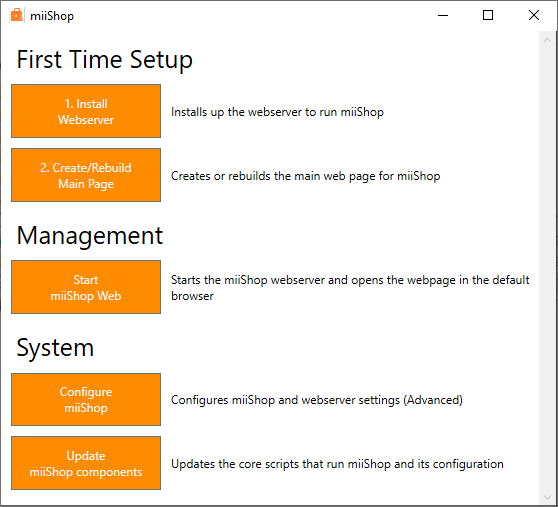The image size is (558, 507).
Task: Minimize the miiShop window
Action: click(x=443, y=15)
